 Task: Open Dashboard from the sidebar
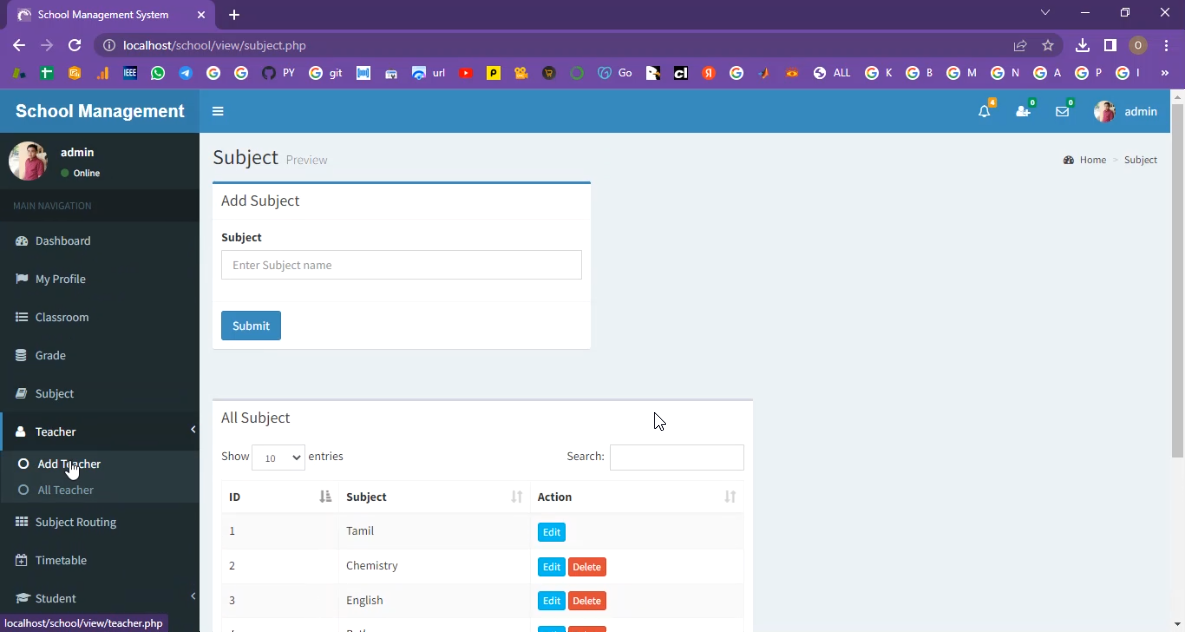pos(63,241)
